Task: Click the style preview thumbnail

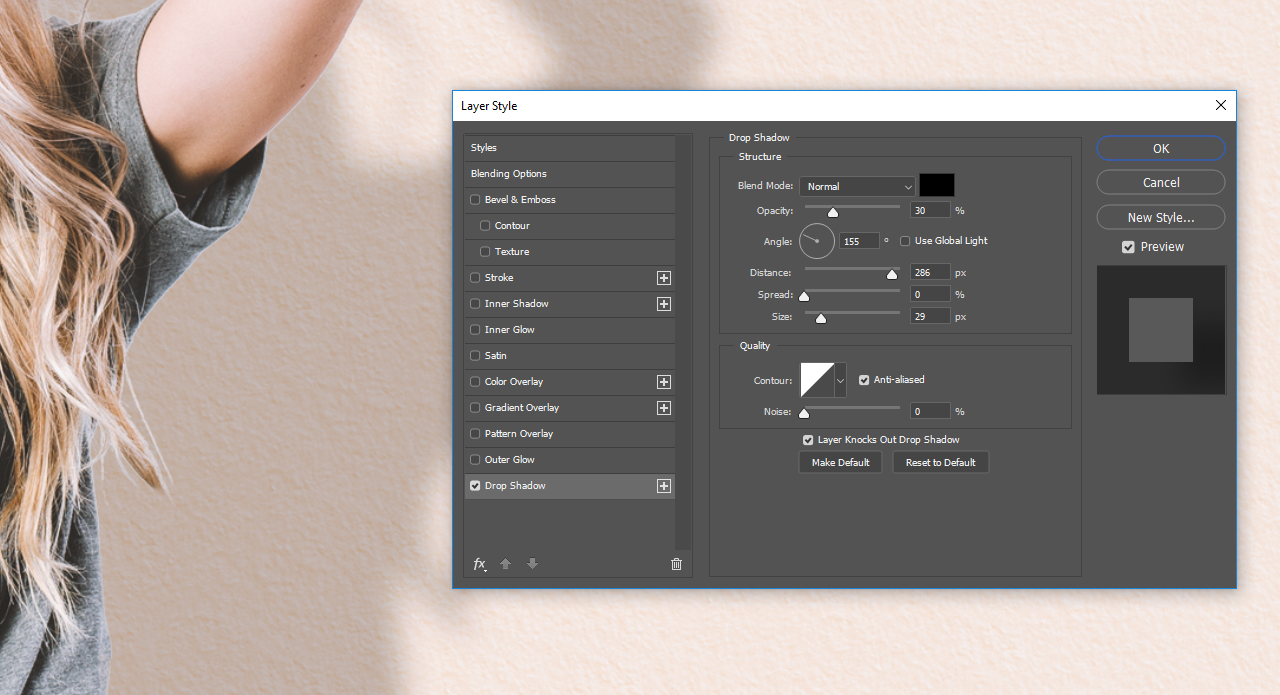Action: (x=1161, y=330)
